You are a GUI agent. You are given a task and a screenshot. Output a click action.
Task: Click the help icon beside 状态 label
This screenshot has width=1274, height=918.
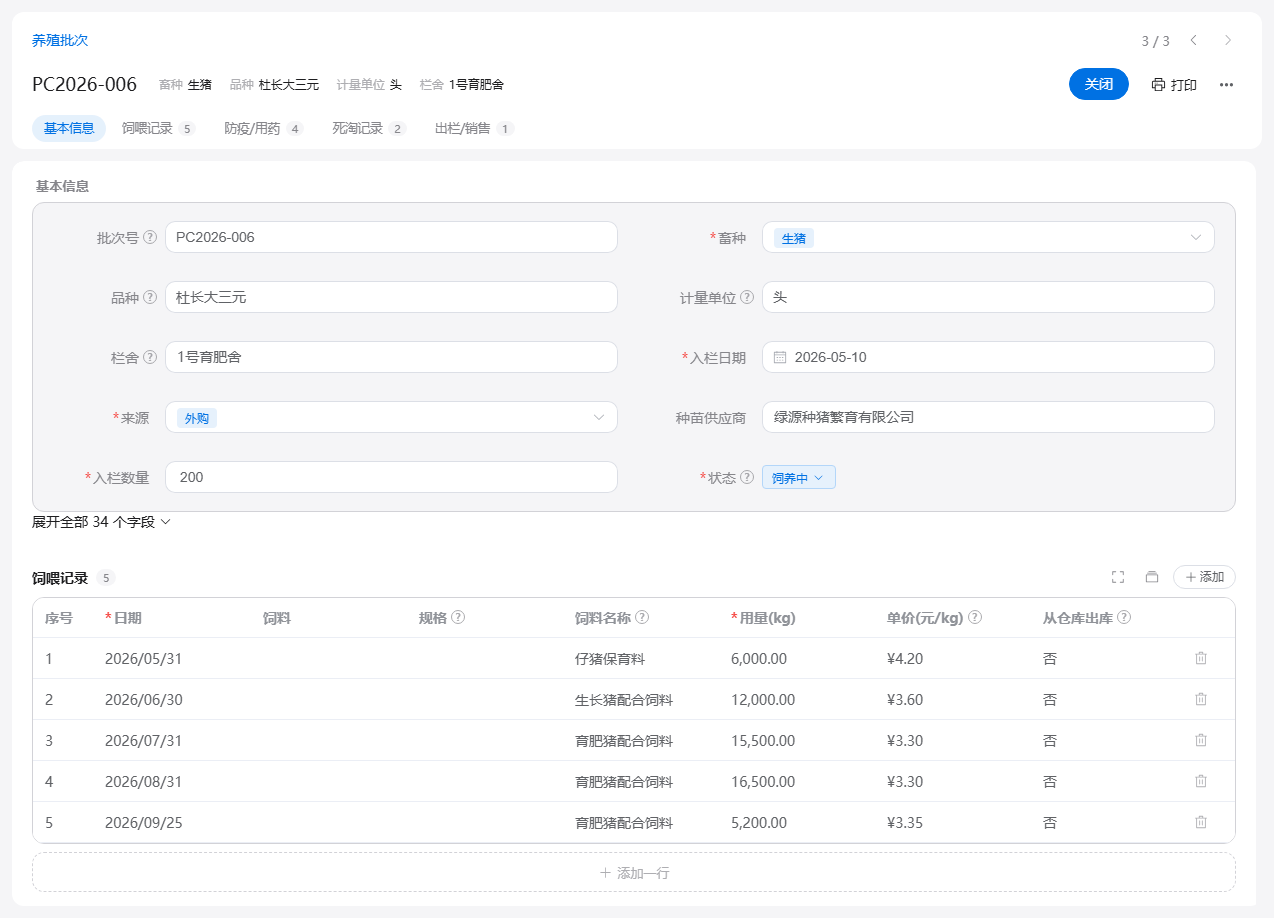pyautogui.click(x=747, y=477)
